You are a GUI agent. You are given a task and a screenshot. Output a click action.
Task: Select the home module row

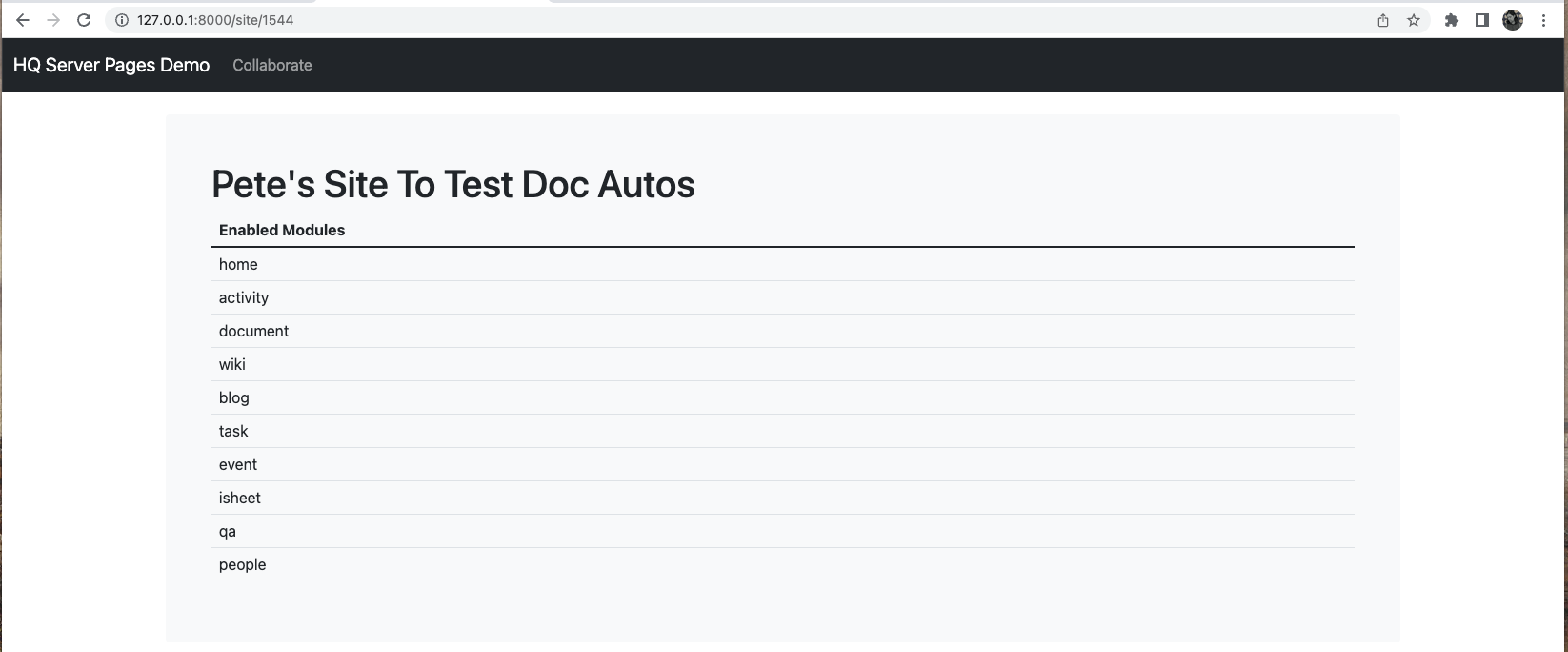click(238, 264)
